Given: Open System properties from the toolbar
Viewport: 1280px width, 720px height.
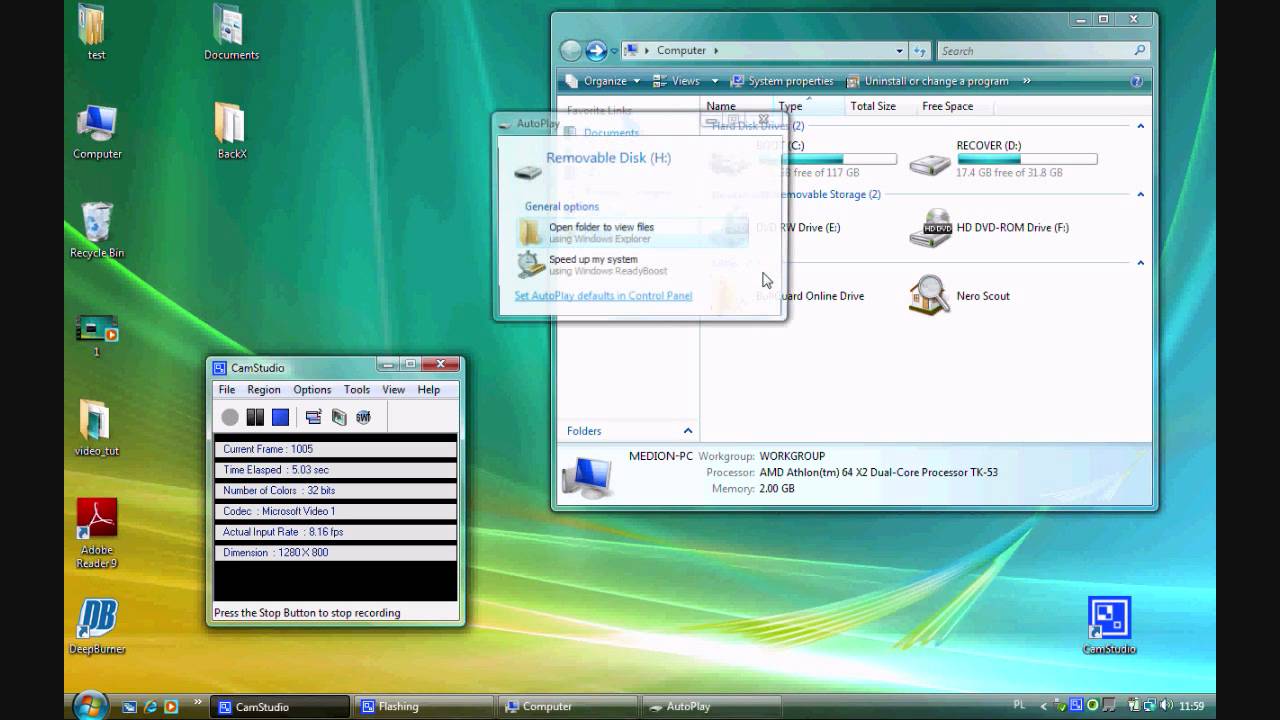Looking at the screenshot, I should pyautogui.click(x=782, y=81).
